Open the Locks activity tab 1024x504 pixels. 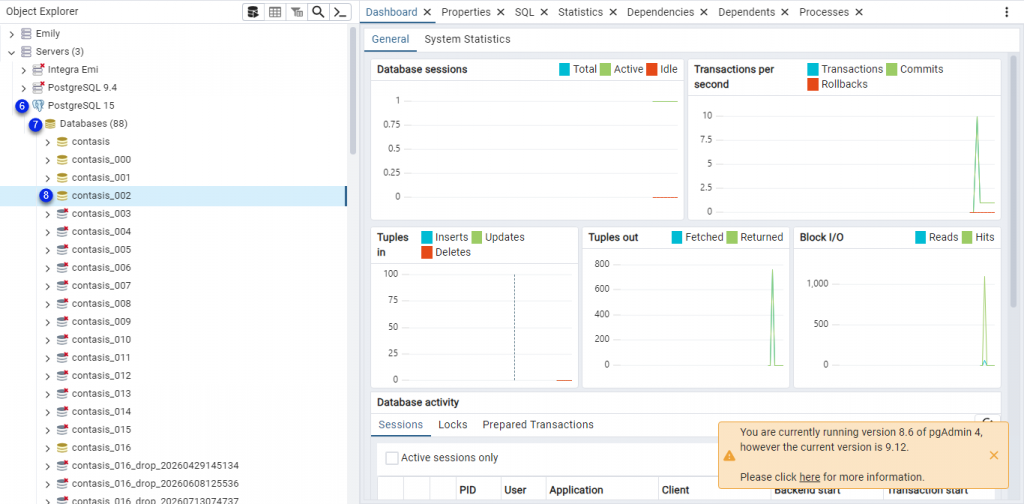pyautogui.click(x=453, y=424)
